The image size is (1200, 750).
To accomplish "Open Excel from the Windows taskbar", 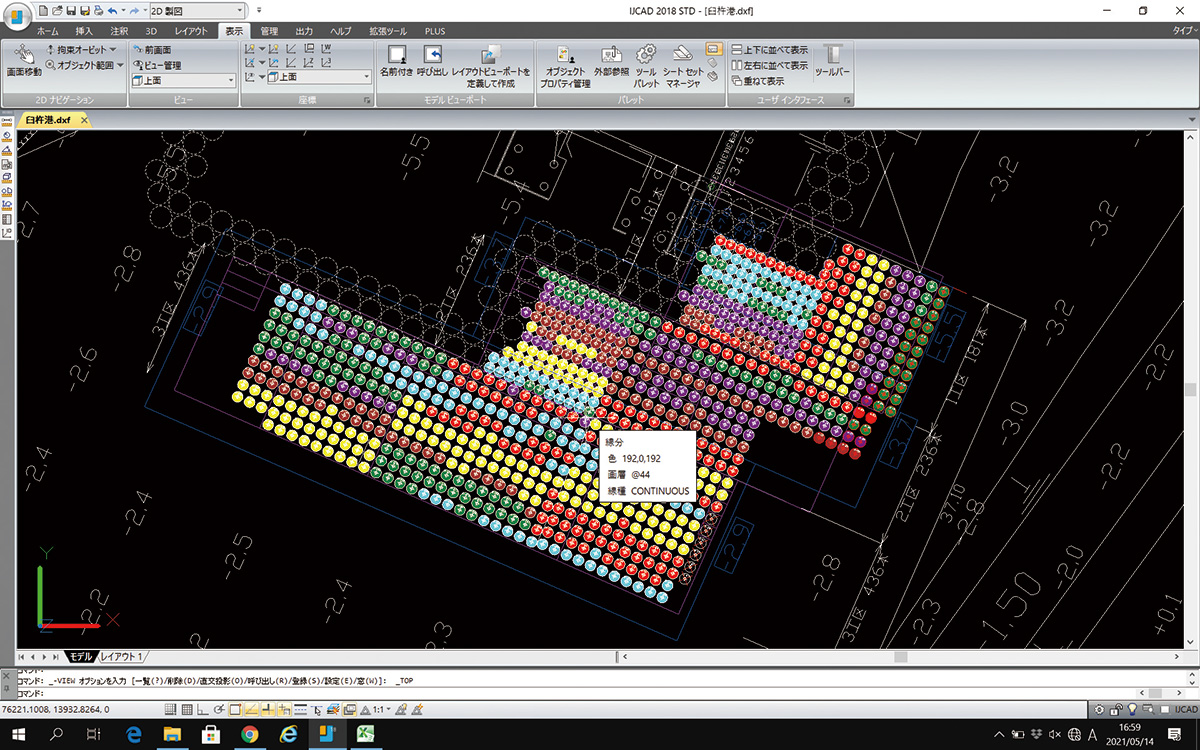I will click(366, 735).
